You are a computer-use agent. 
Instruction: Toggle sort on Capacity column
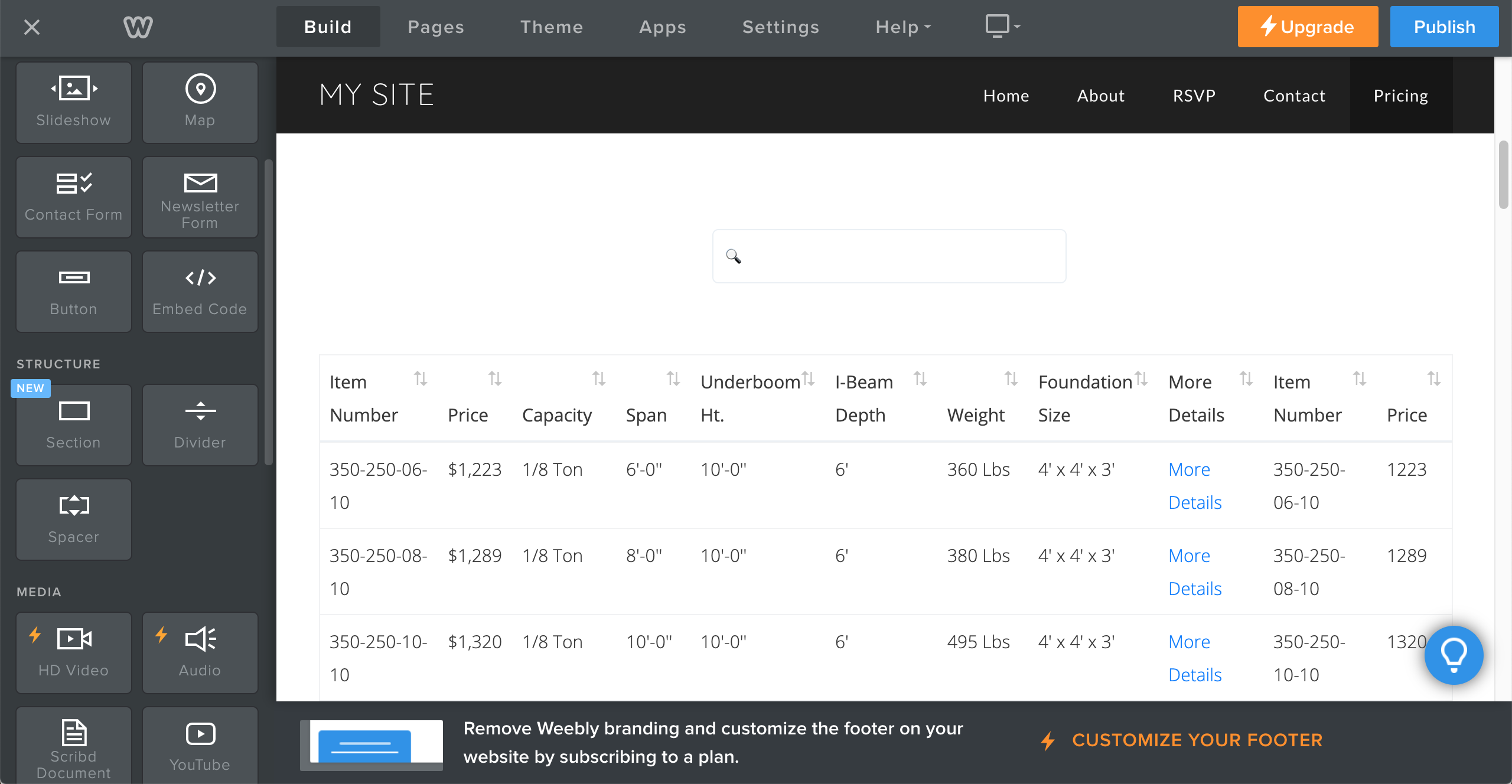coord(598,378)
